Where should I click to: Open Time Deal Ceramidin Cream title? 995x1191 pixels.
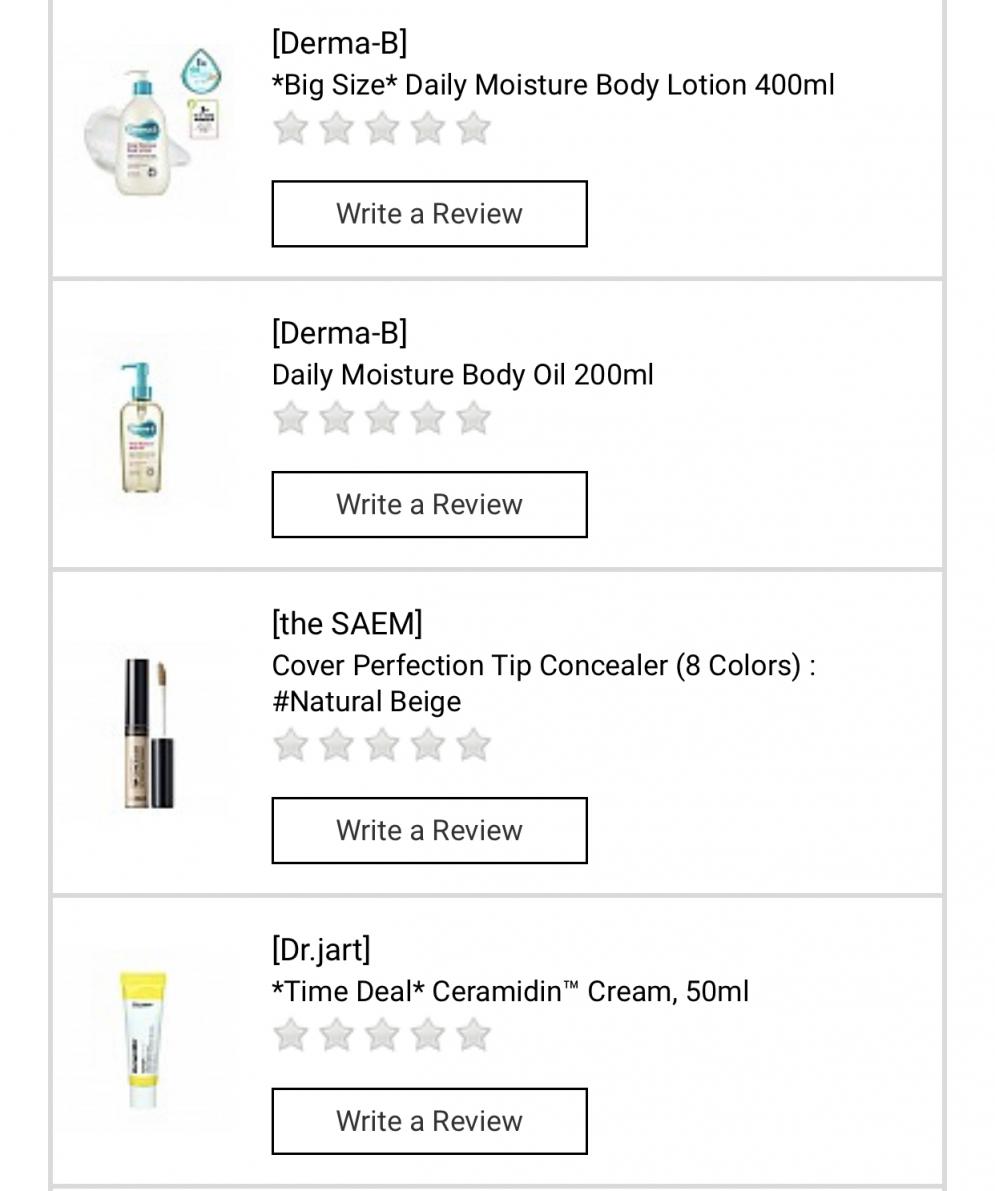pos(509,992)
